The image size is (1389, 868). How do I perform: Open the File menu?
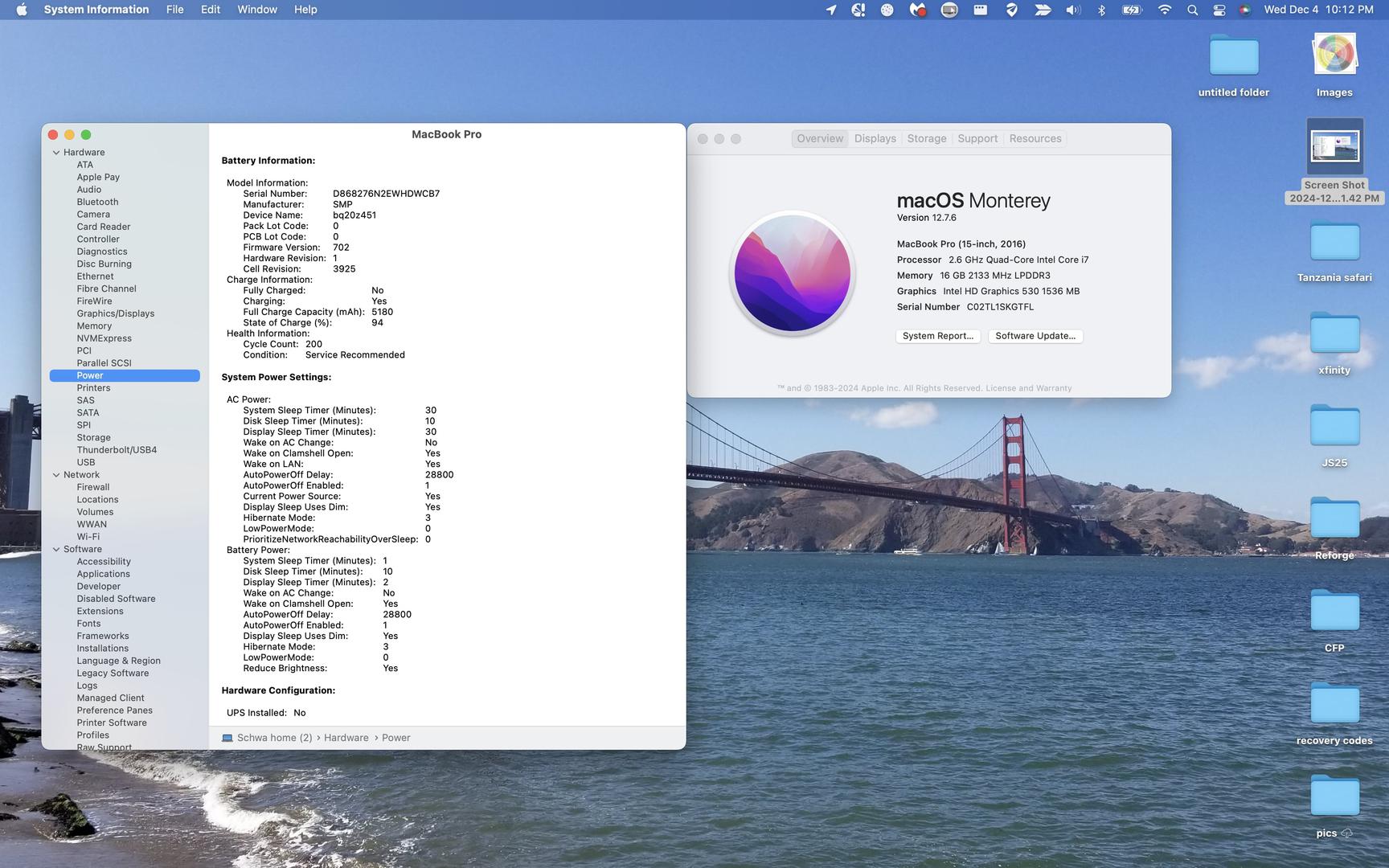click(x=174, y=10)
